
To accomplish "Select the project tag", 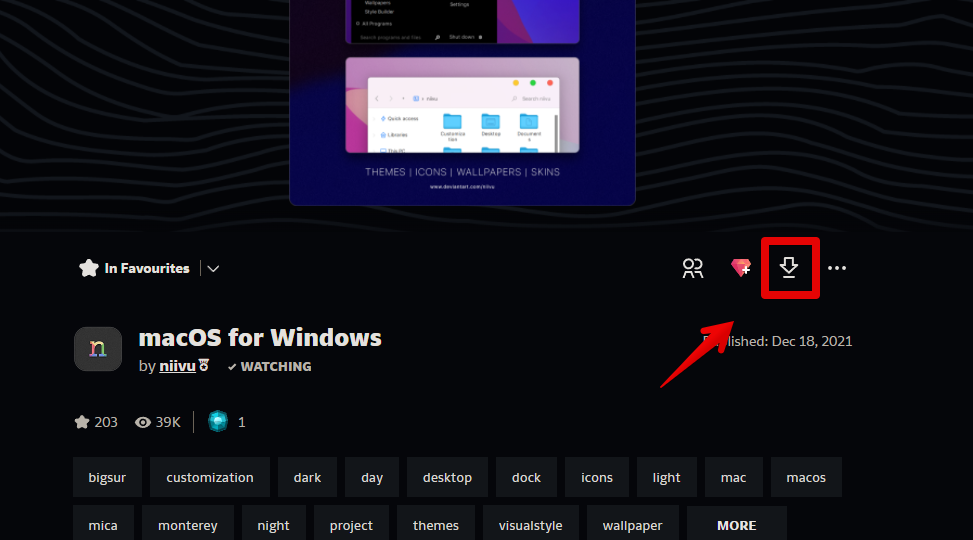I will pyautogui.click(x=351, y=525).
